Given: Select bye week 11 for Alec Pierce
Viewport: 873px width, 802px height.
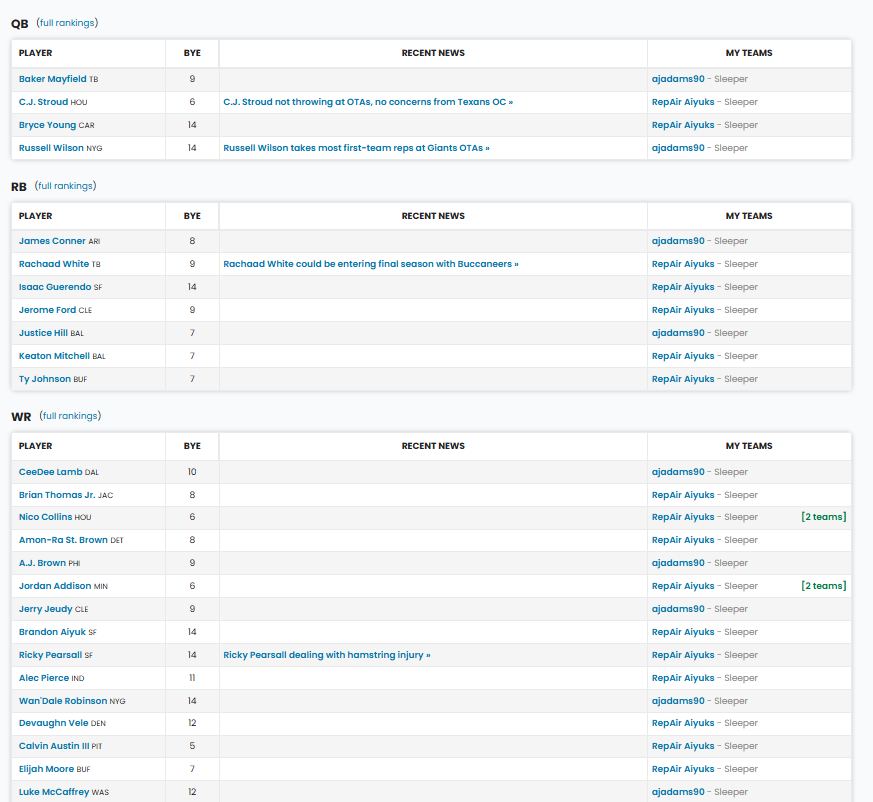Looking at the screenshot, I should tap(192, 678).
